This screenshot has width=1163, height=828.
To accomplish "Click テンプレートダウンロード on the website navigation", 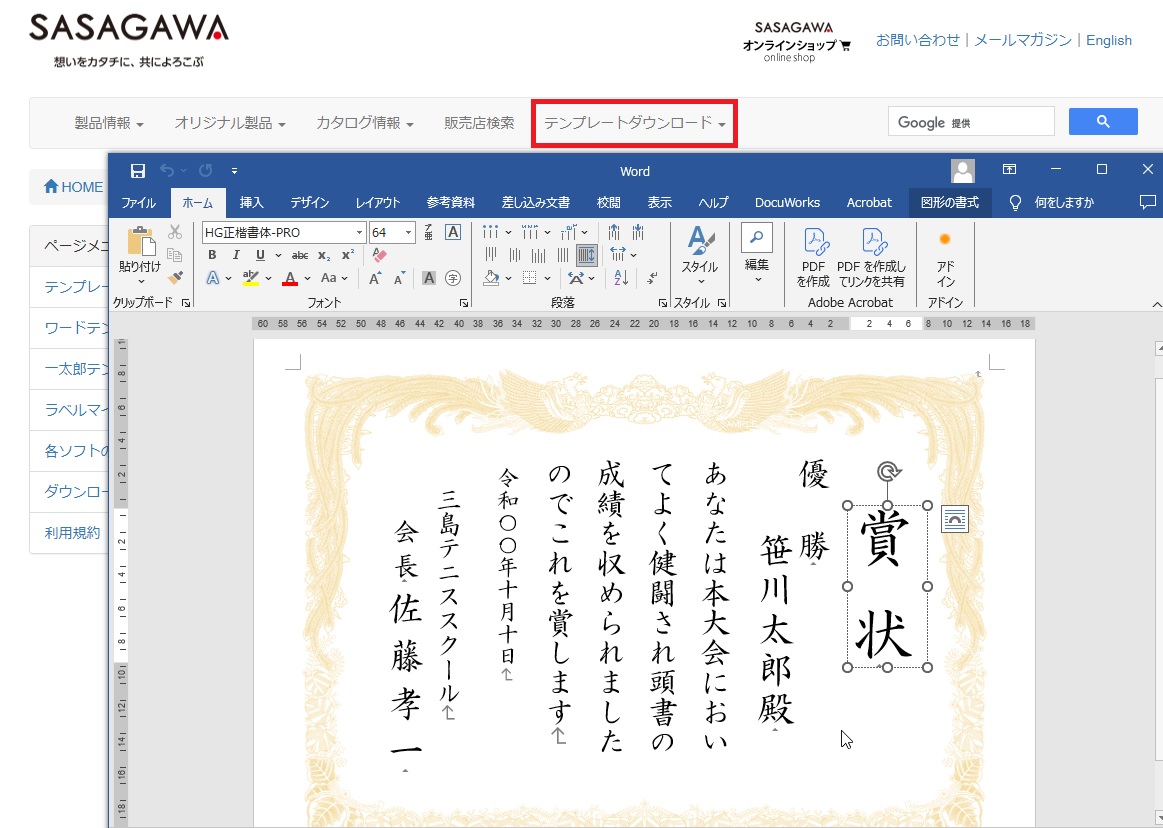I will pyautogui.click(x=635, y=123).
